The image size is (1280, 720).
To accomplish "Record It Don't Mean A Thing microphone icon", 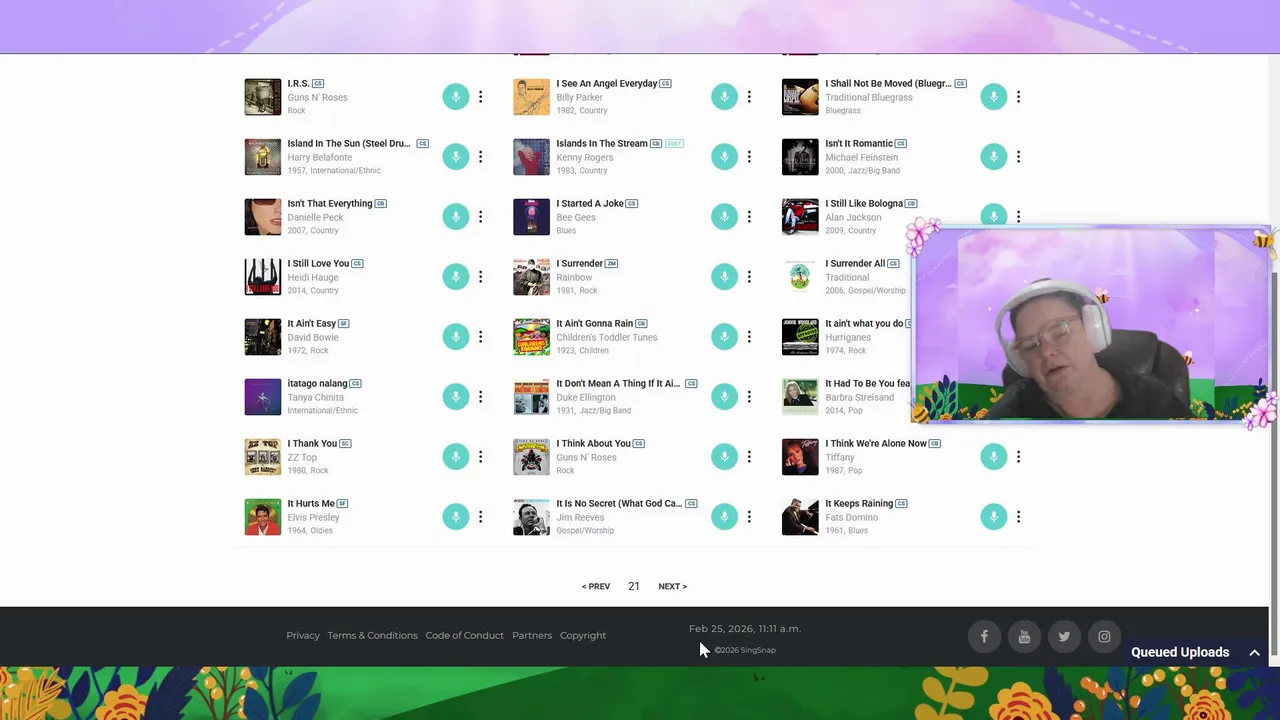I will [724, 396].
